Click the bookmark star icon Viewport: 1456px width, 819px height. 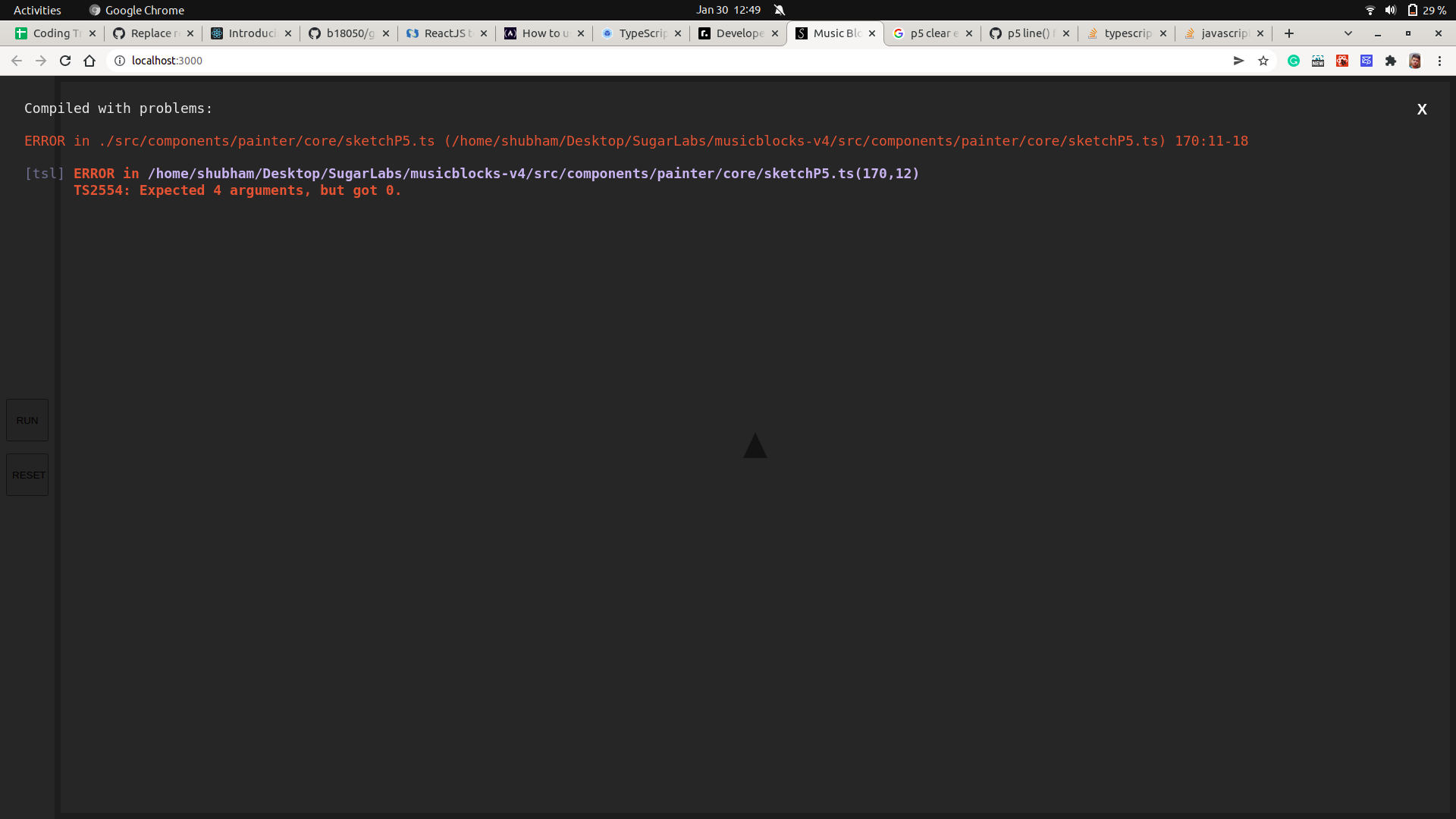point(1263,61)
